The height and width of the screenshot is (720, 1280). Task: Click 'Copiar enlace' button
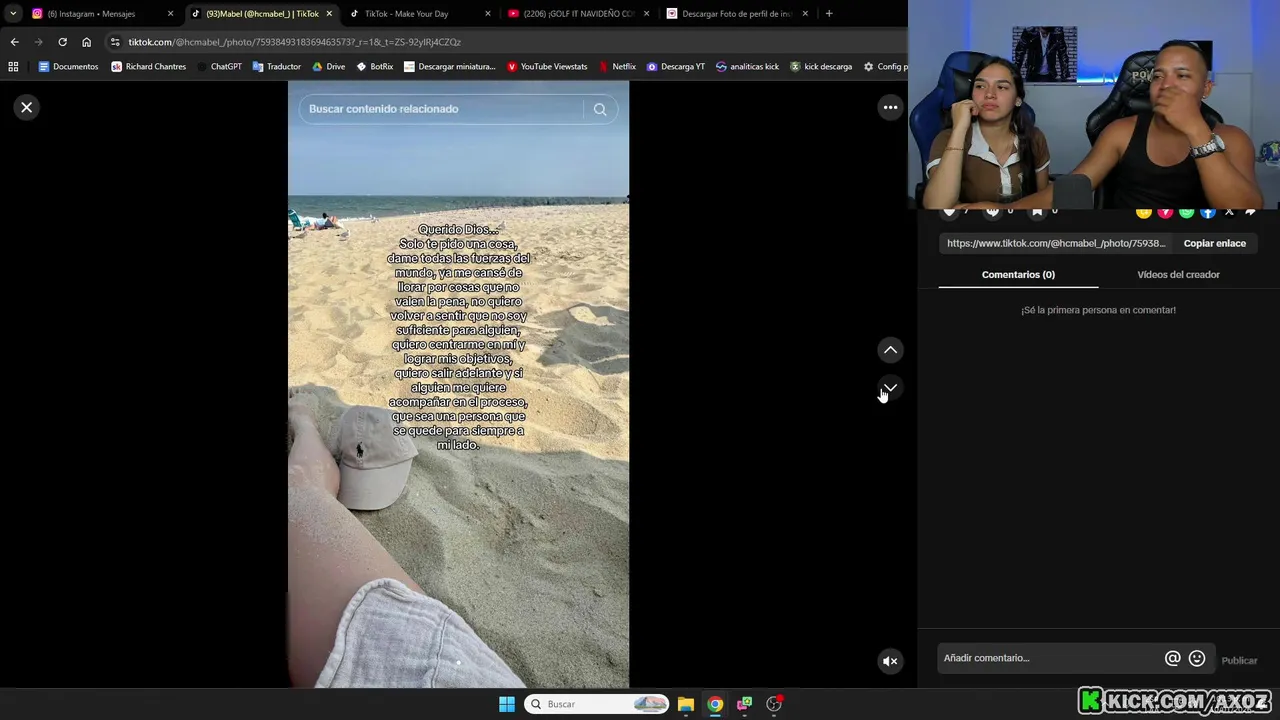[x=1214, y=243]
